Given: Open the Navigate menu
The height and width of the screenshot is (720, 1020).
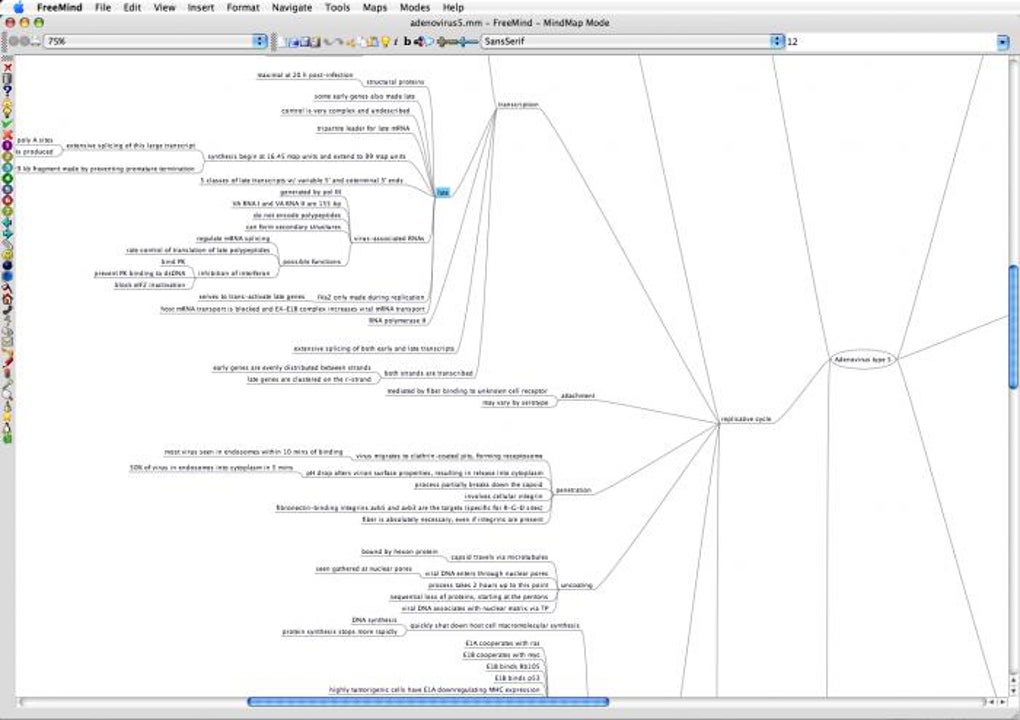Looking at the screenshot, I should pyautogui.click(x=291, y=7).
